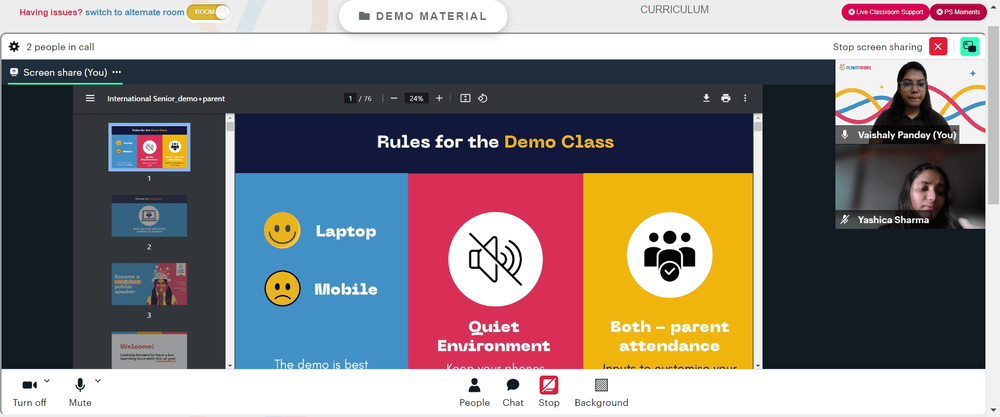Expand camera options chevron

coord(47,381)
